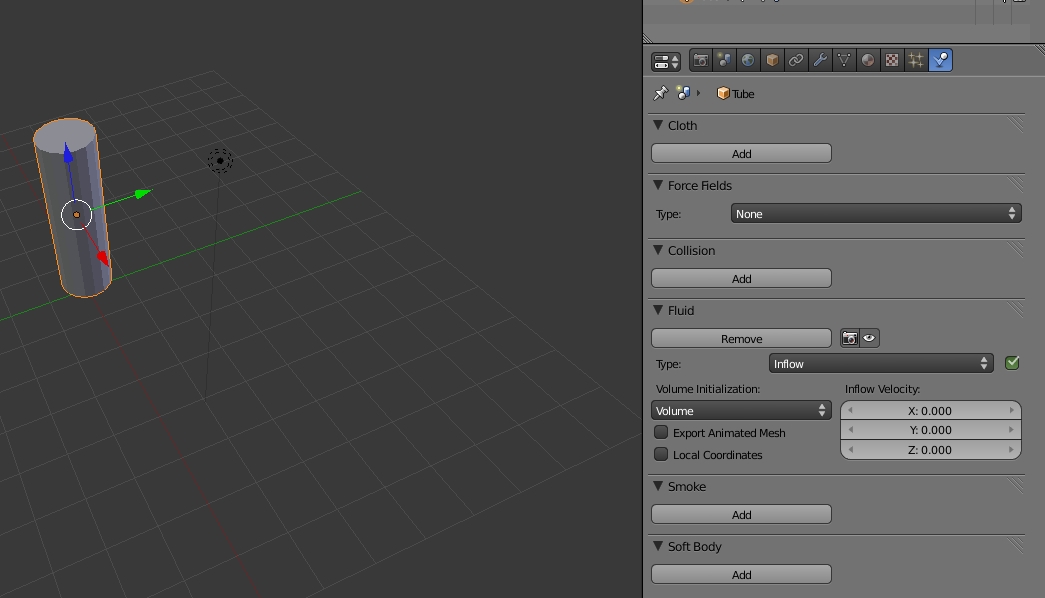Collapse the Smoke panel
This screenshot has width=1045, height=598.
pos(658,486)
